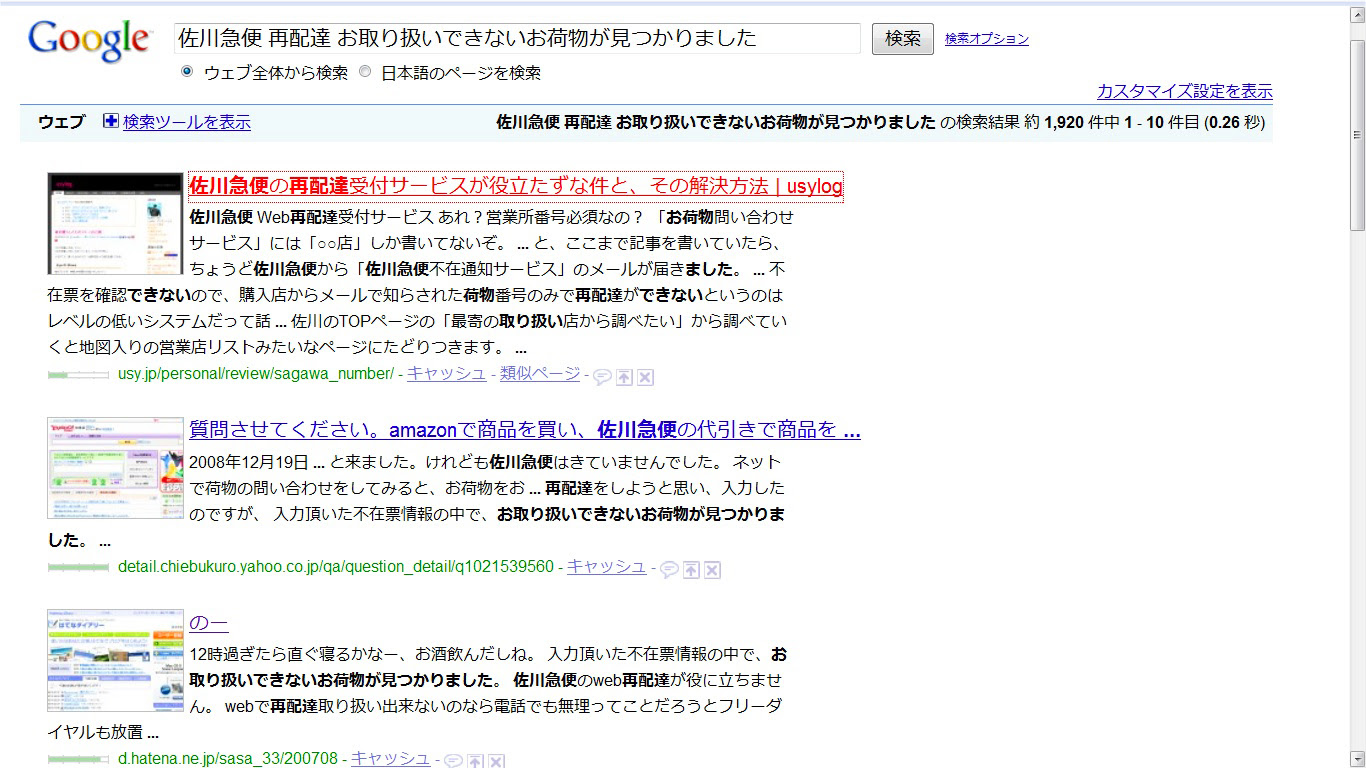Click 類似ページ link on usy.jp result
This screenshot has width=1366, height=768.
(x=540, y=374)
